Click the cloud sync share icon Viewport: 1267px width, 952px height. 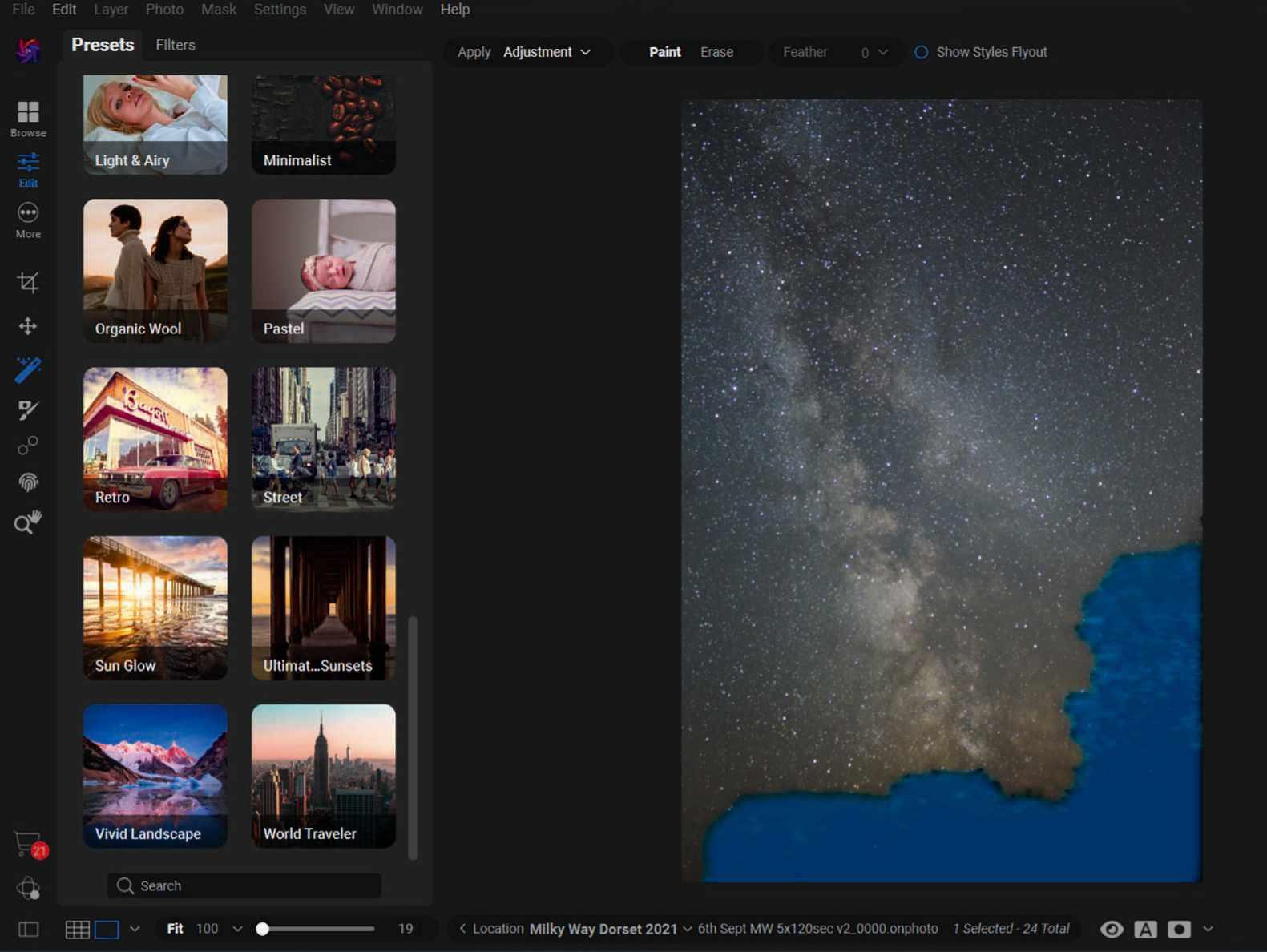(x=28, y=888)
